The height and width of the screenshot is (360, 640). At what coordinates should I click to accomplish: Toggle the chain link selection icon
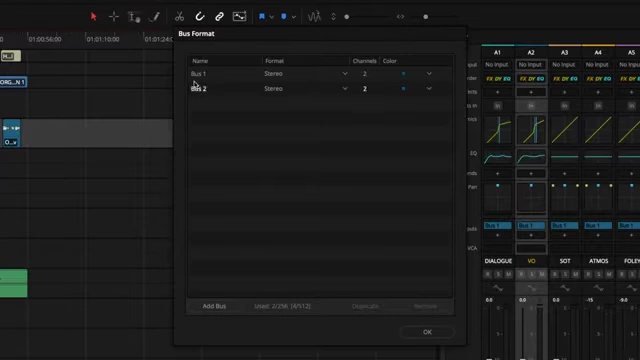219,16
